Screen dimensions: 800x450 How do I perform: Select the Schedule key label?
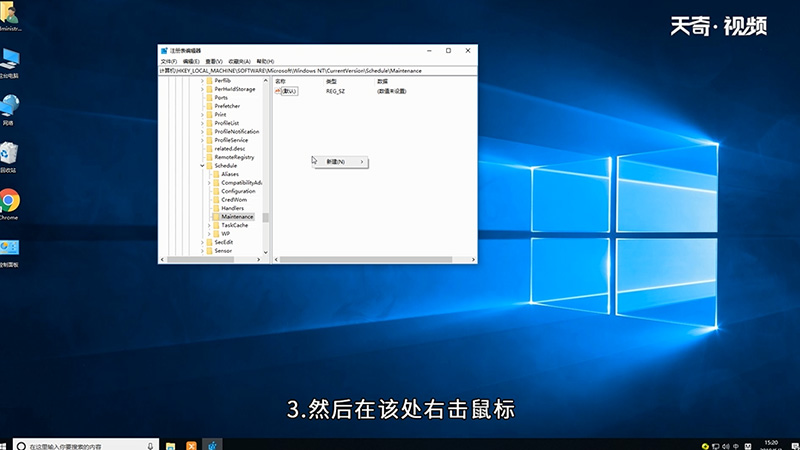tap(226, 166)
